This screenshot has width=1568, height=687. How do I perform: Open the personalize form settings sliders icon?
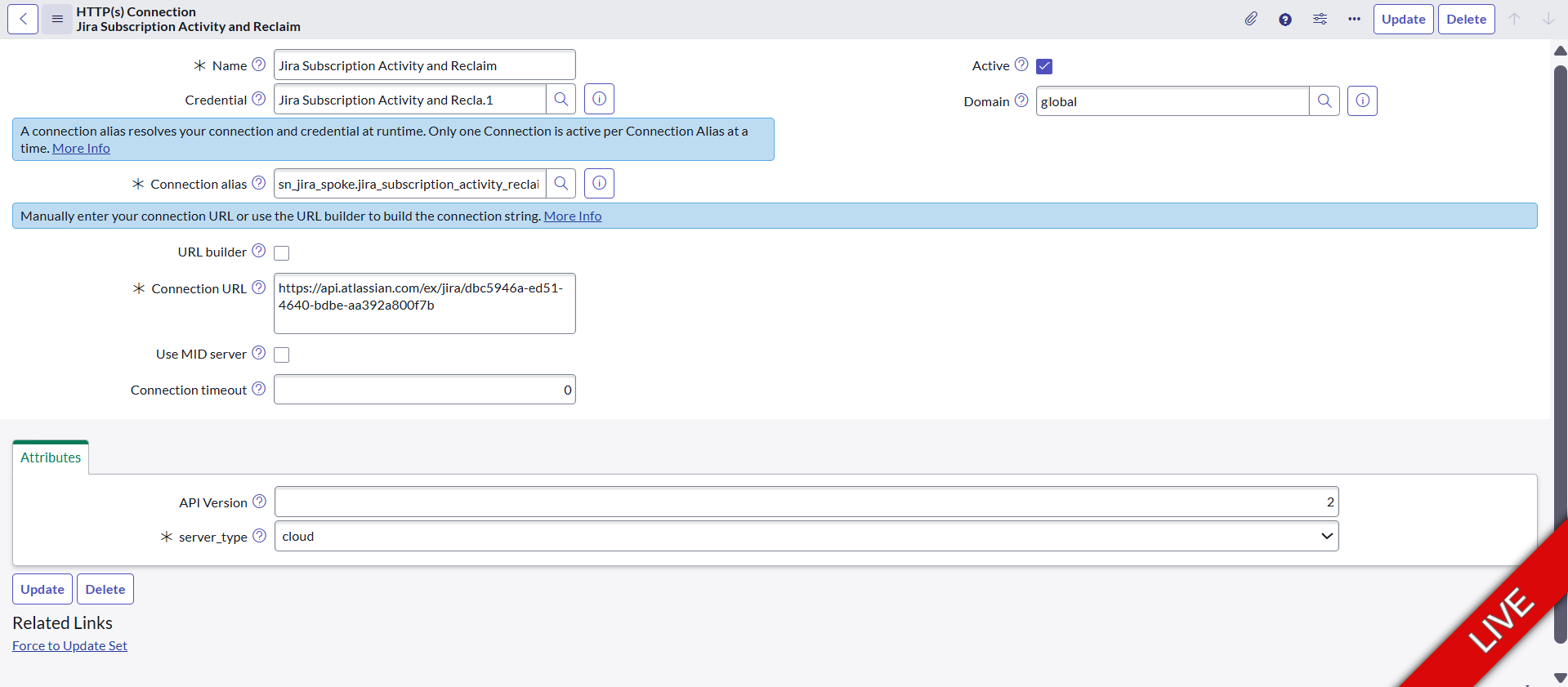pos(1320,20)
